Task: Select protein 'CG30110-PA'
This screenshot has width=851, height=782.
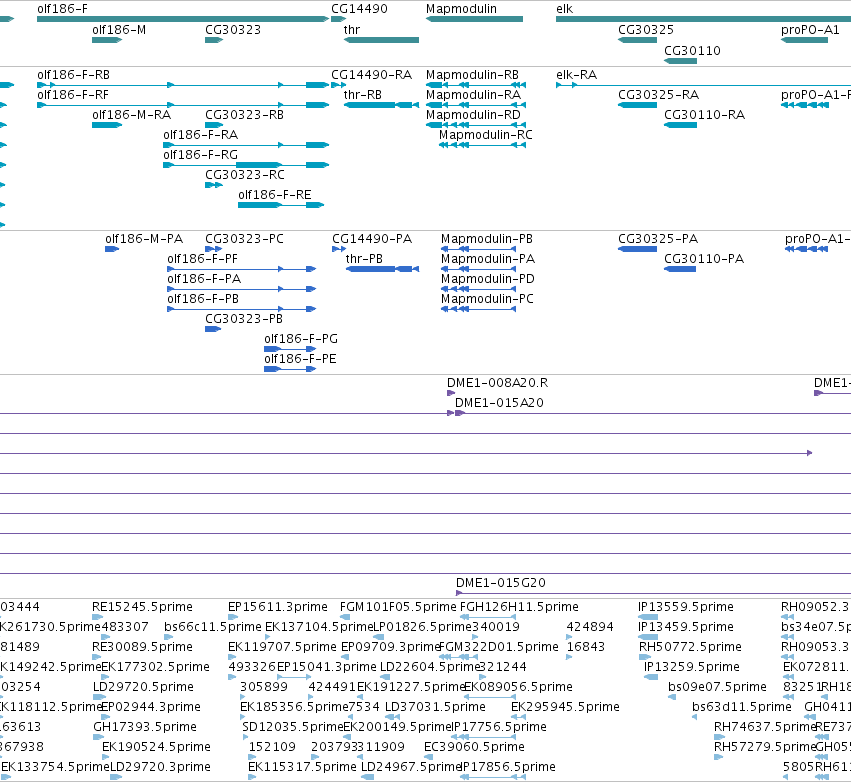Action: coord(704,259)
